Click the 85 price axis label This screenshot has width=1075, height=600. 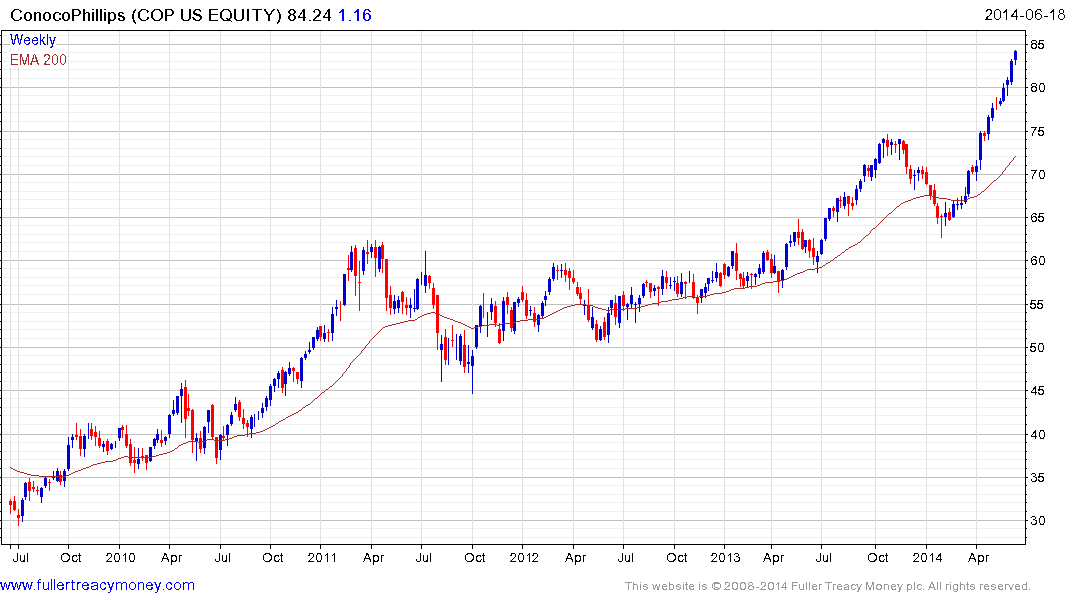tap(1037, 45)
